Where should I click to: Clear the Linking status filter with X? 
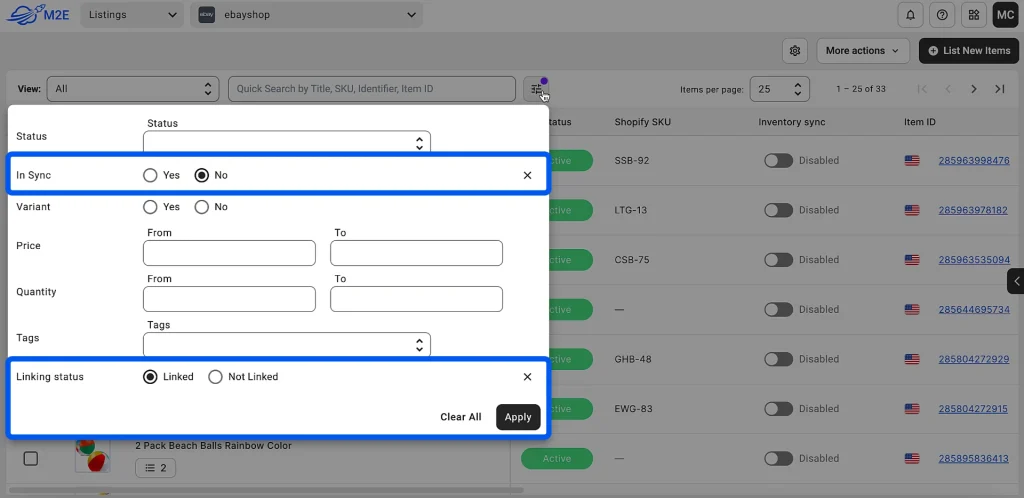pos(527,377)
